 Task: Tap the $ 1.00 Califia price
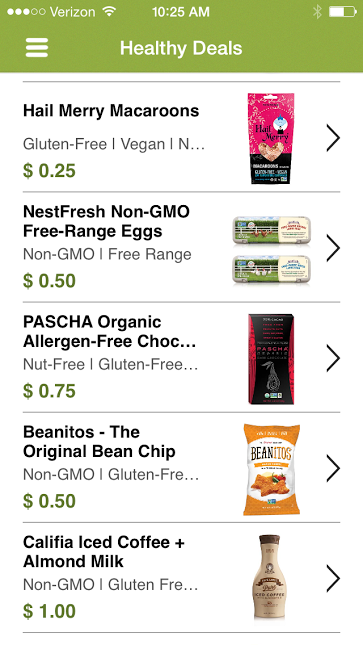click(x=49, y=611)
